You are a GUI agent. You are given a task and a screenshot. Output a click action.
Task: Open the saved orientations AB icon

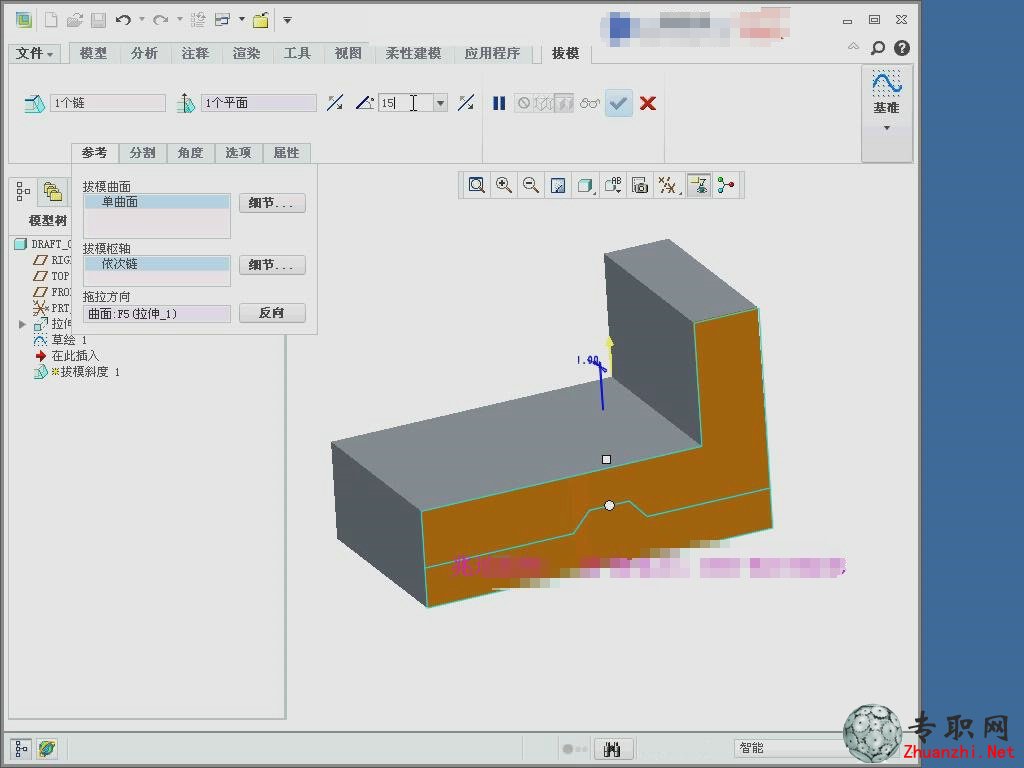[613, 186]
